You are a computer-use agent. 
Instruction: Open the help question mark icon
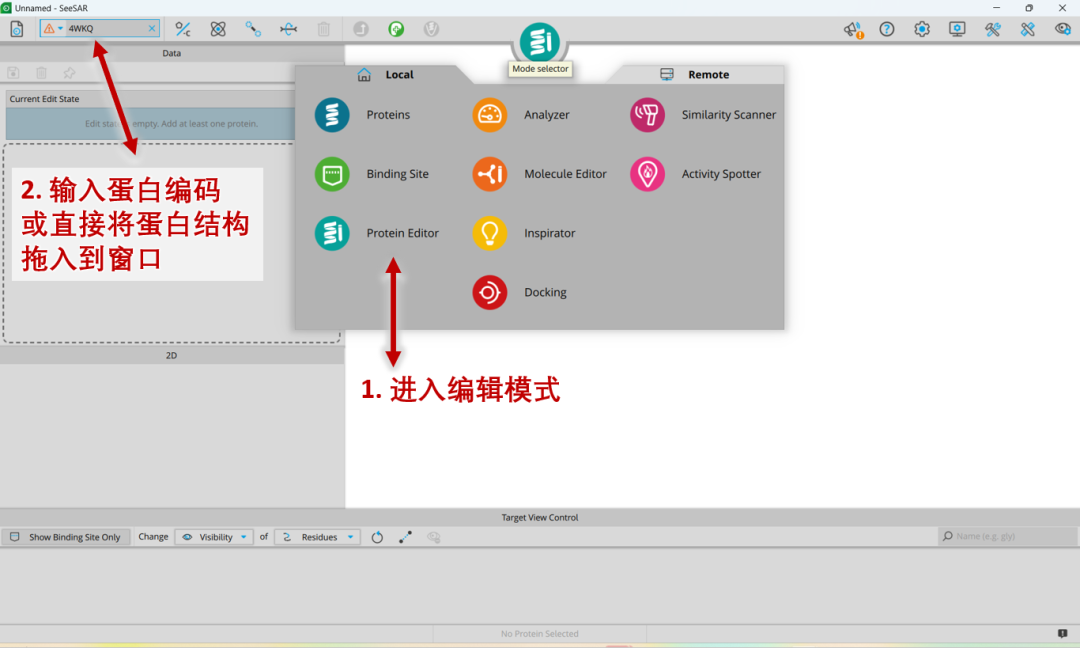tap(887, 29)
